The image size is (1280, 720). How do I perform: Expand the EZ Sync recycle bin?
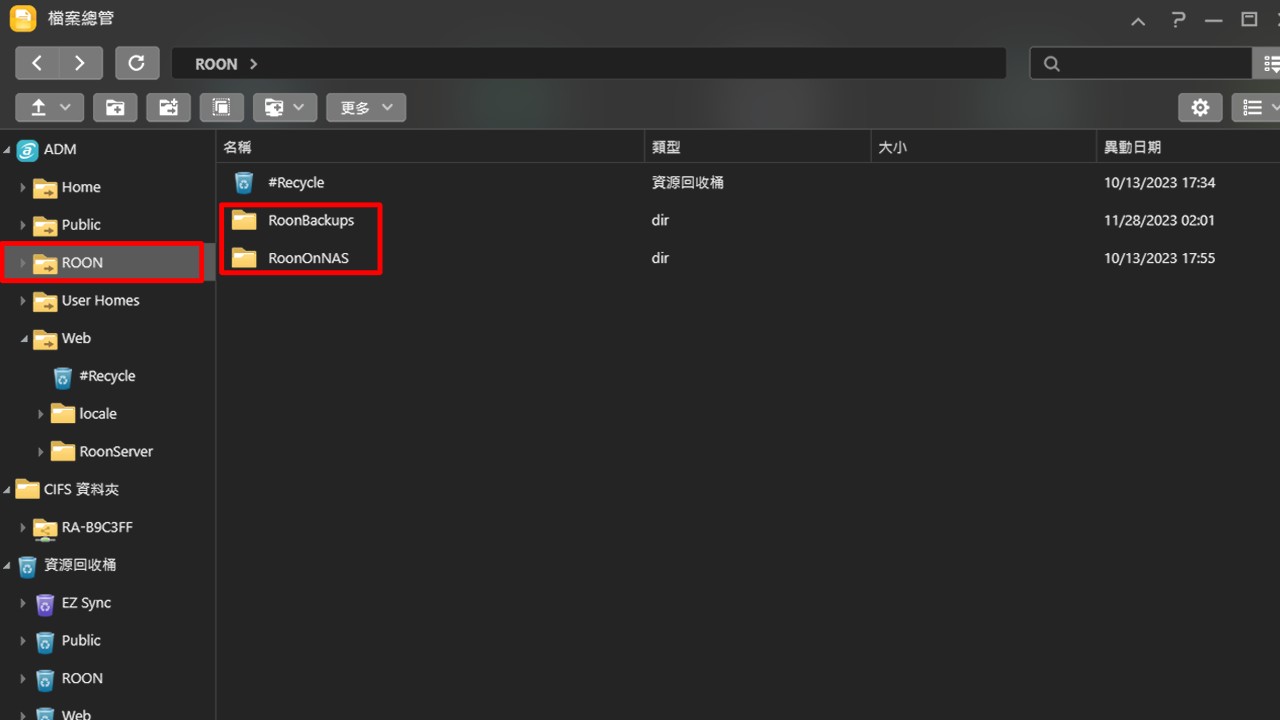[23, 603]
